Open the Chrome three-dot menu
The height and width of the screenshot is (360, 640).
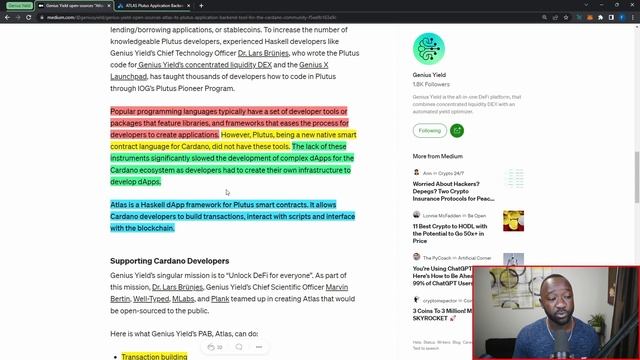(x=633, y=18)
